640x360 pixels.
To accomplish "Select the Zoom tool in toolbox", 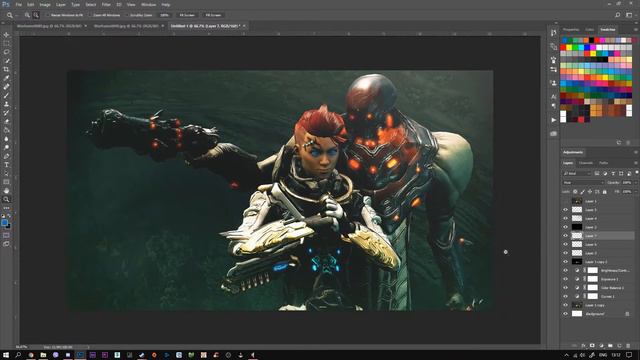I will pos(6,199).
